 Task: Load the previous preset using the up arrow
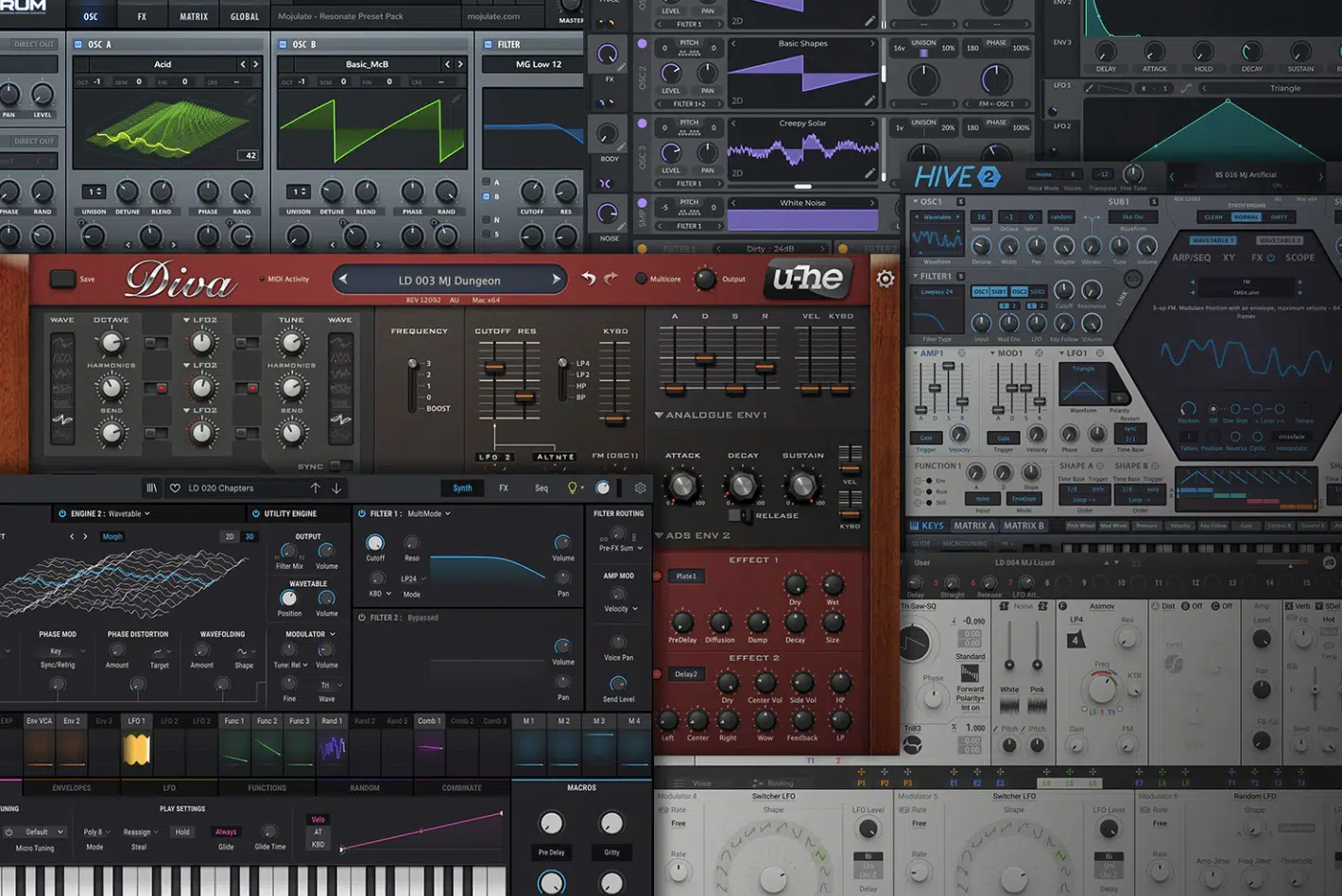[x=316, y=488]
